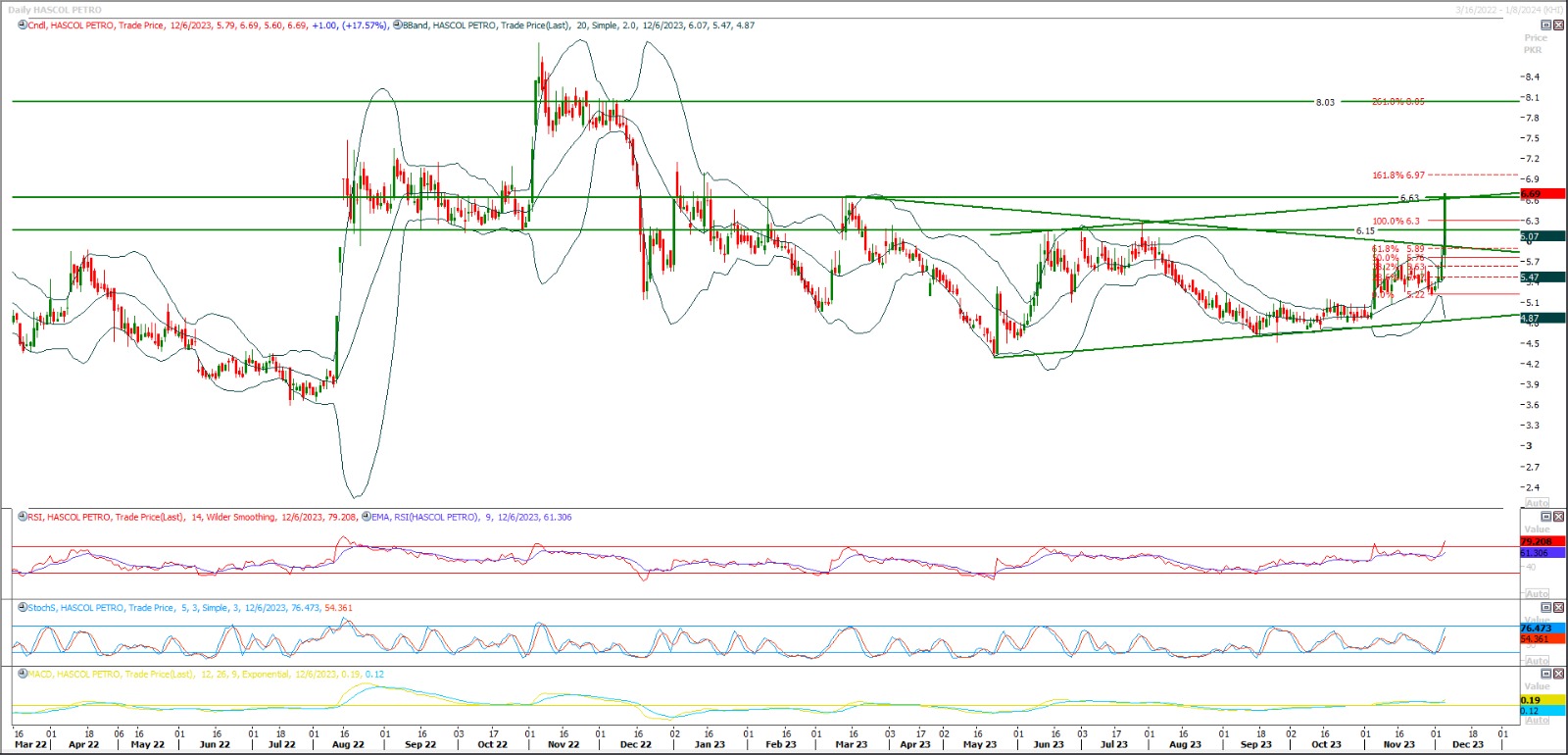Click the Daily HASCOL PETRO chart title

click(x=55, y=10)
